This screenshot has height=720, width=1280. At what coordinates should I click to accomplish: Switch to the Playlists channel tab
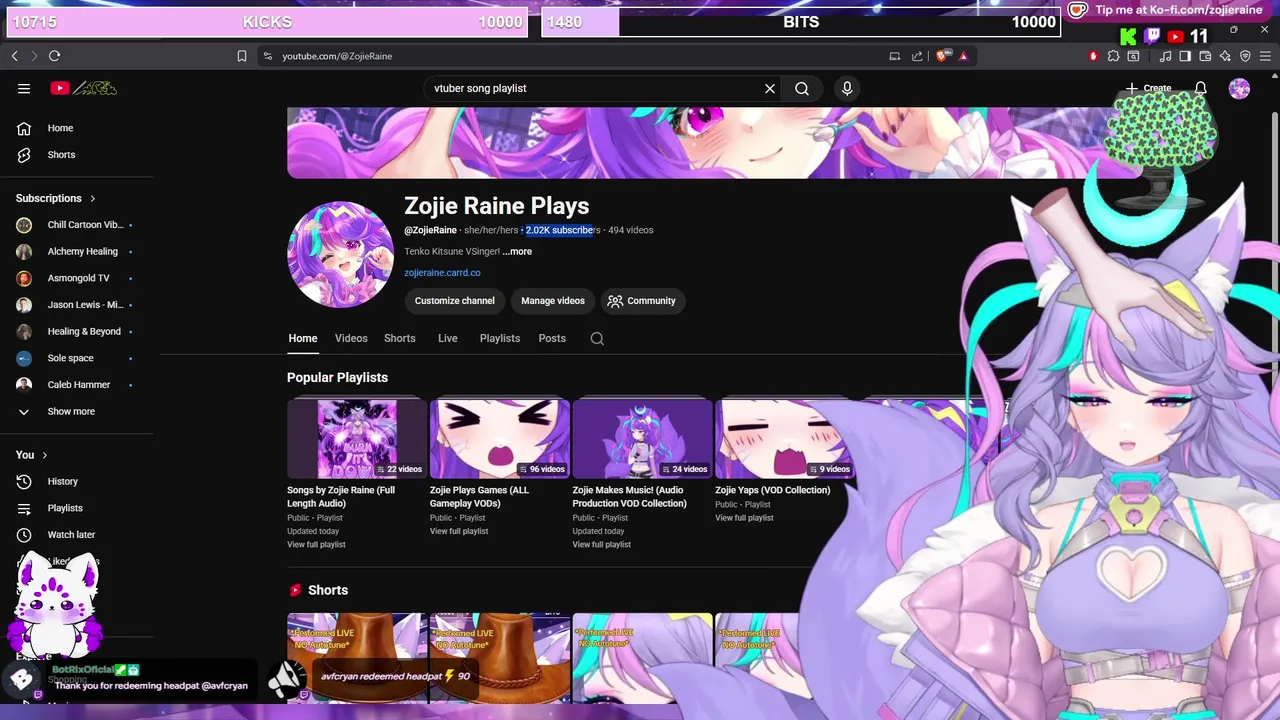click(x=500, y=338)
